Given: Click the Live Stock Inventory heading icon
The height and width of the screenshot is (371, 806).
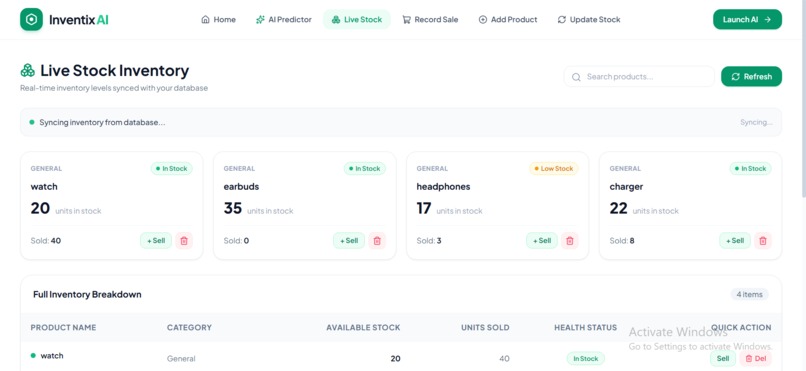Looking at the screenshot, I should pyautogui.click(x=27, y=70).
